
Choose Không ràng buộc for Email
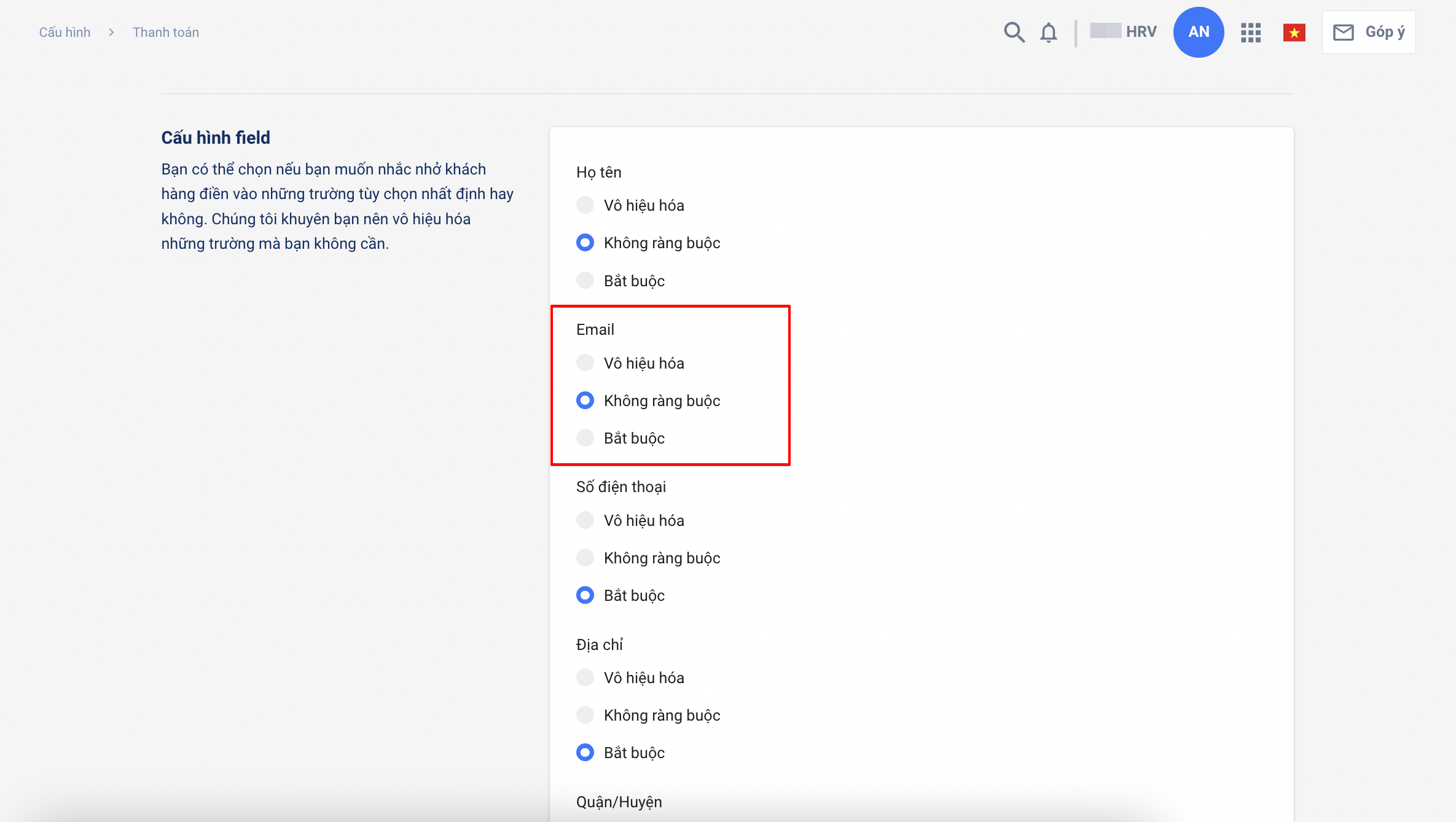pyautogui.click(x=585, y=401)
